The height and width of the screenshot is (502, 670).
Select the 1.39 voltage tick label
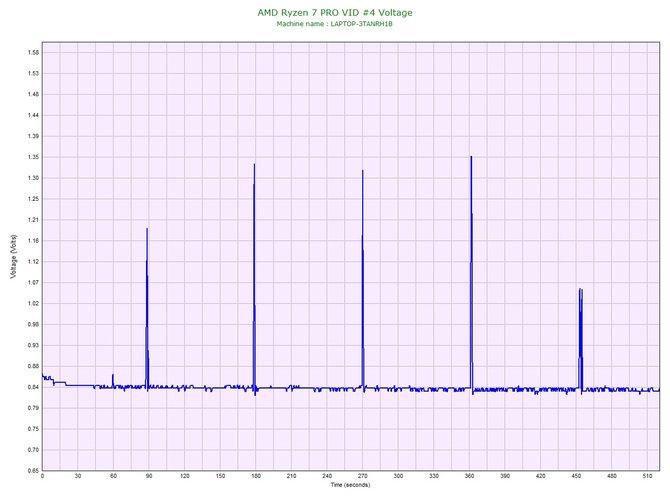click(x=33, y=136)
